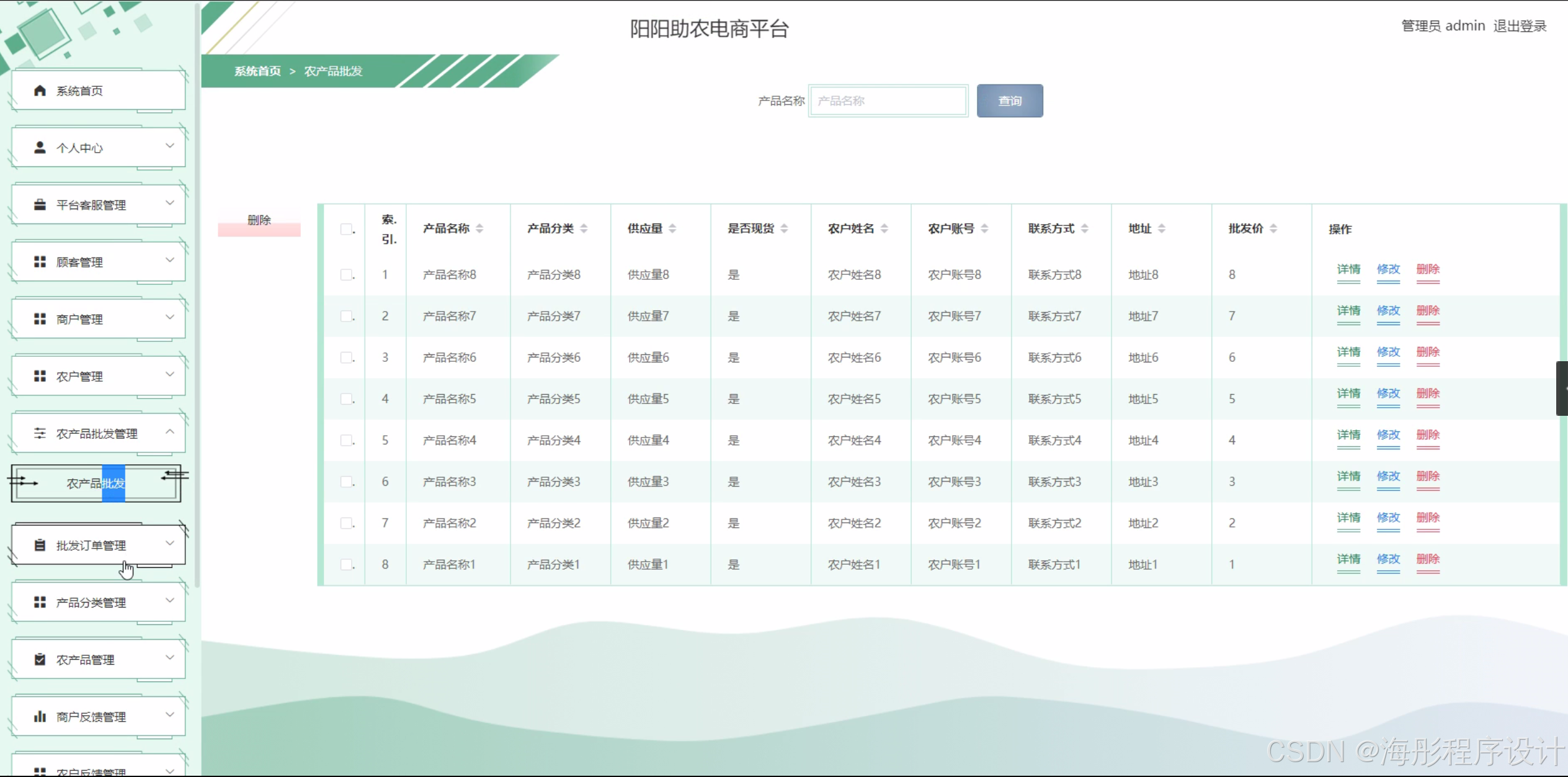Click the sliders icon beside 农产品批发管理
The image size is (1568, 777).
pos(40,433)
